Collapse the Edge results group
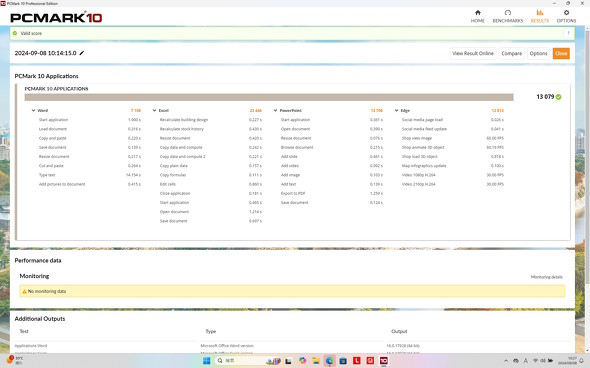The width and height of the screenshot is (590, 368). [x=396, y=111]
